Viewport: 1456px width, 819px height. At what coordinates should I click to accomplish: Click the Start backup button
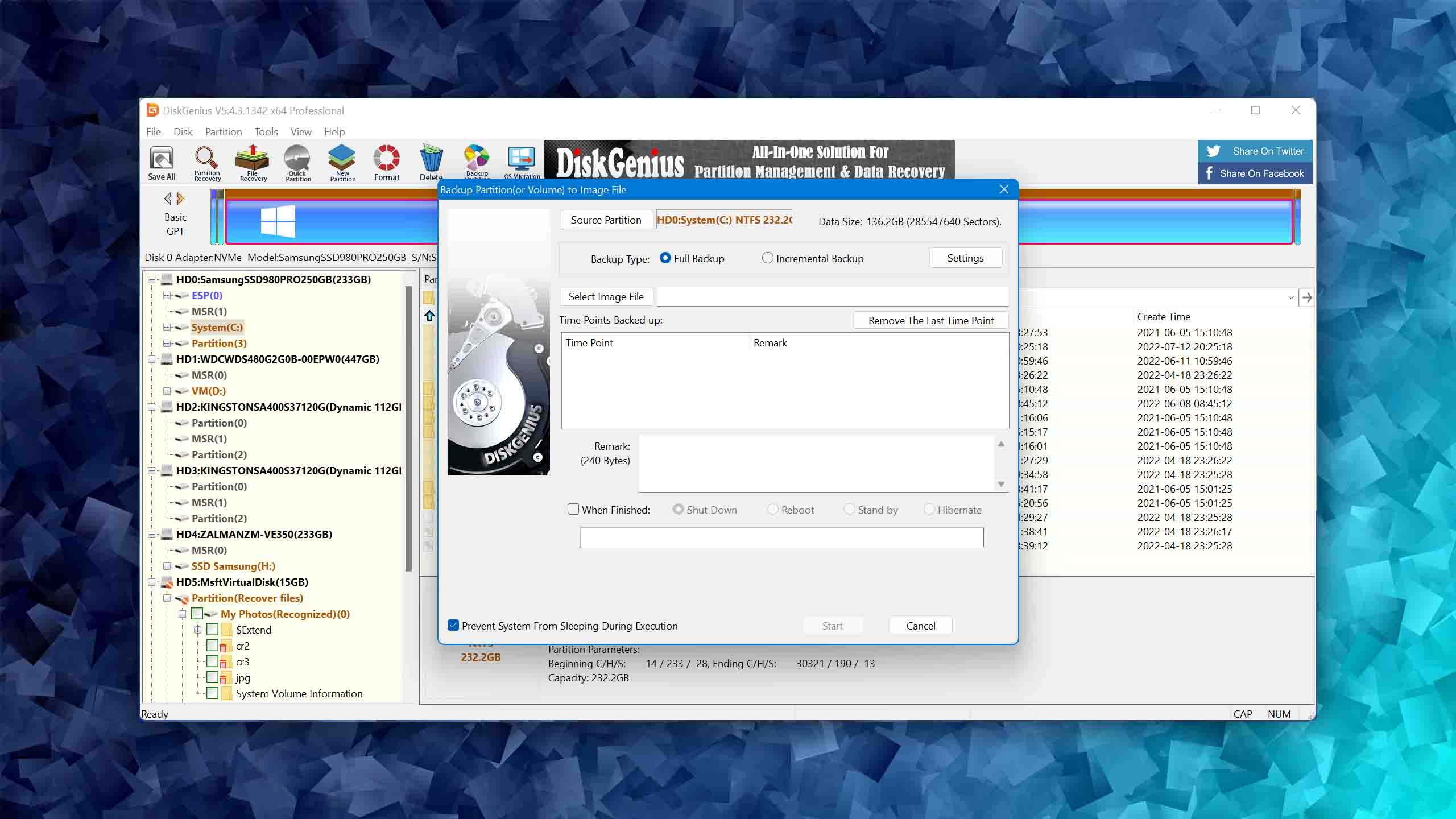coord(832,625)
